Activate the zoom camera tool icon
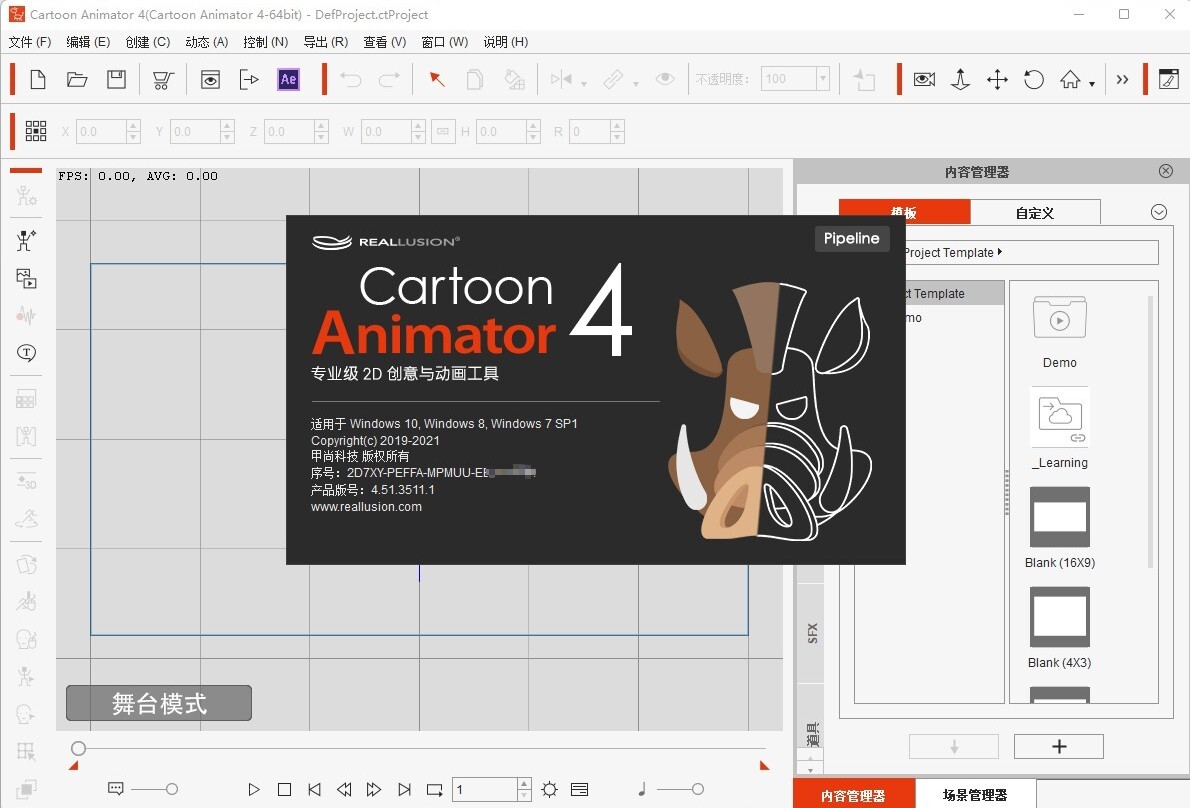Viewport: 1190px width, 808px height. (960, 79)
